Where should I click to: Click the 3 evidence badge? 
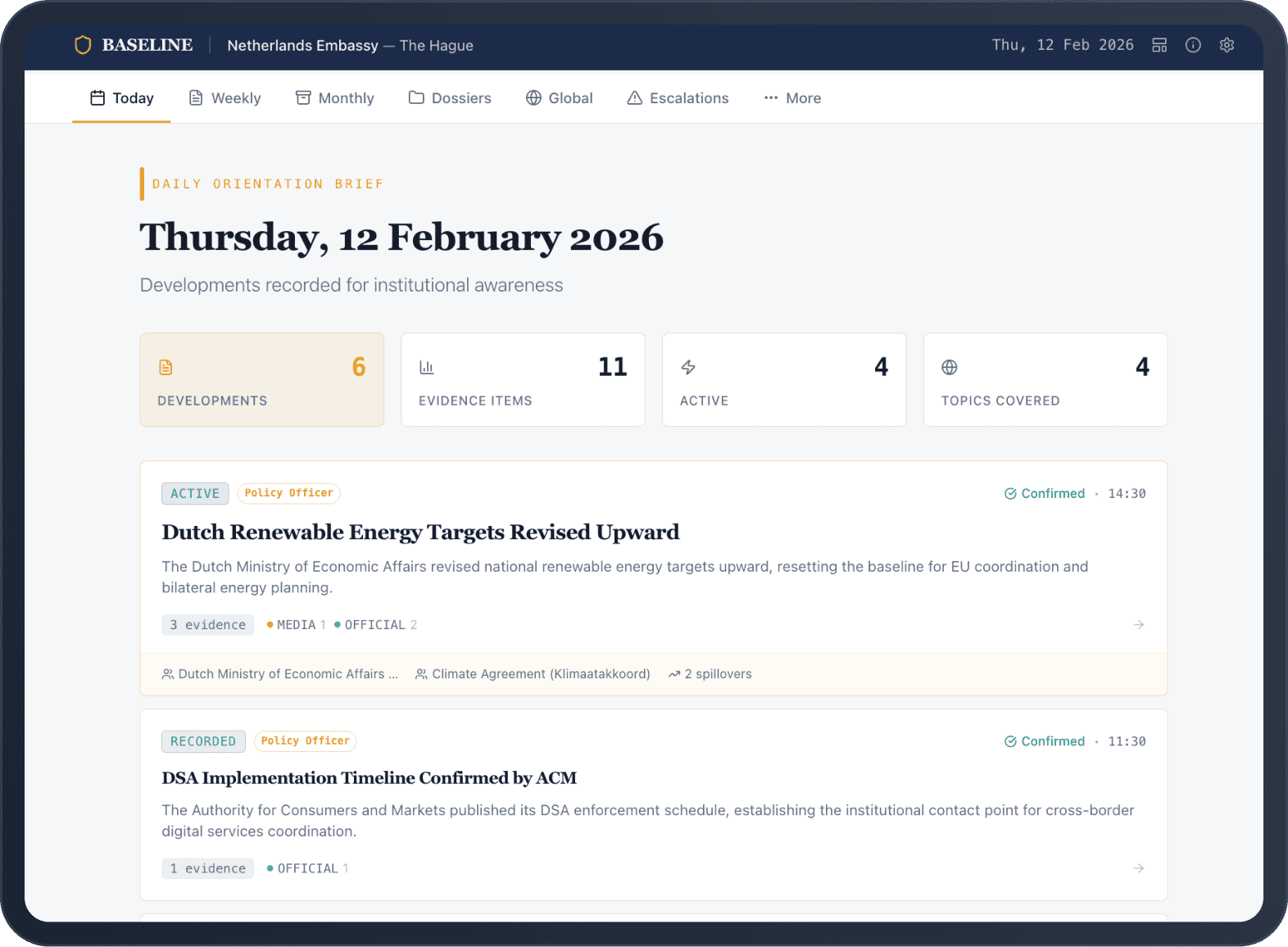pos(208,625)
